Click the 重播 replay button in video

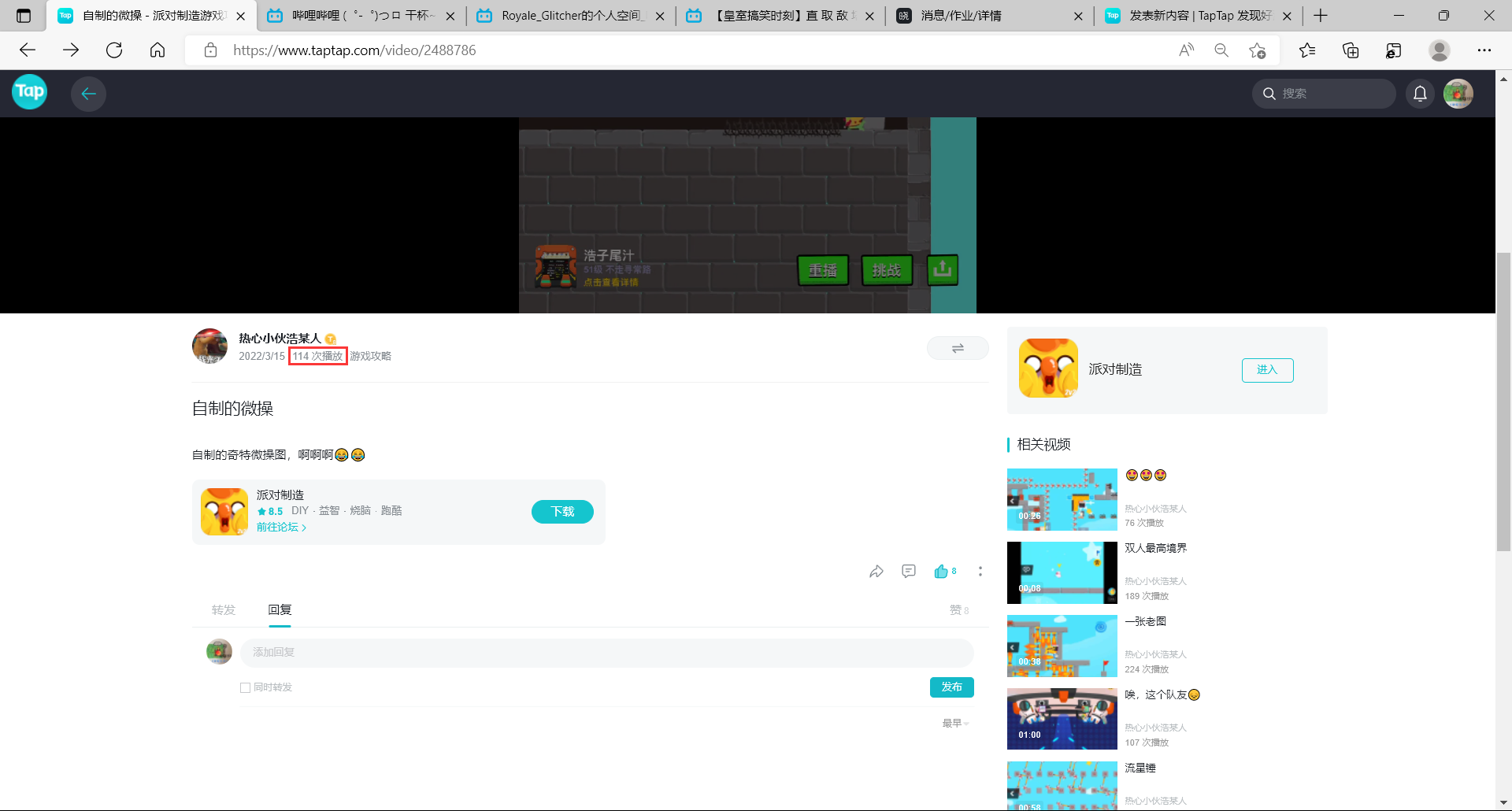[x=823, y=270]
